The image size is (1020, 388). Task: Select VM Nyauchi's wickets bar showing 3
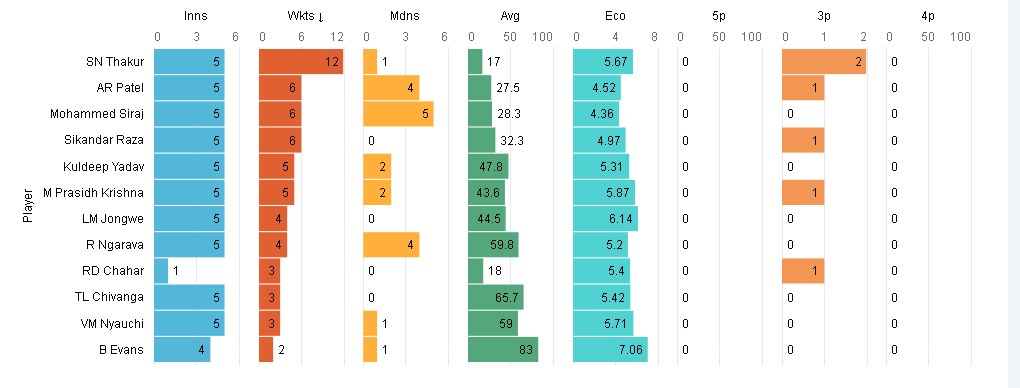pos(269,324)
